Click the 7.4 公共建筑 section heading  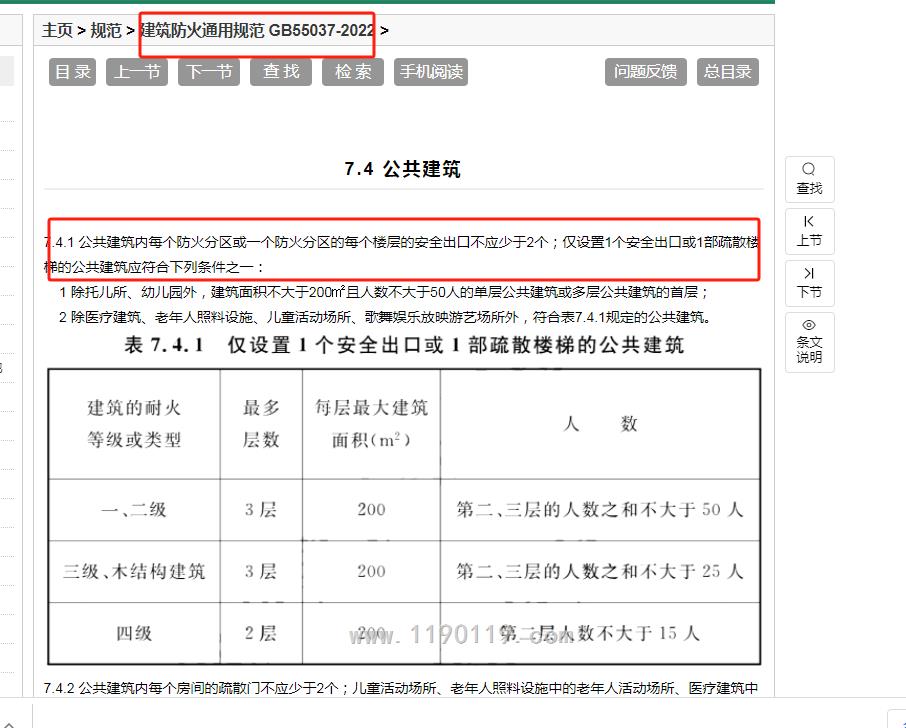coord(403,170)
